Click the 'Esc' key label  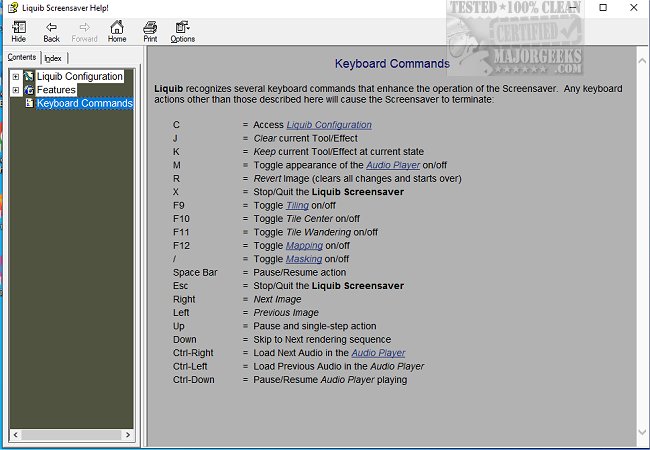pyautogui.click(x=180, y=285)
